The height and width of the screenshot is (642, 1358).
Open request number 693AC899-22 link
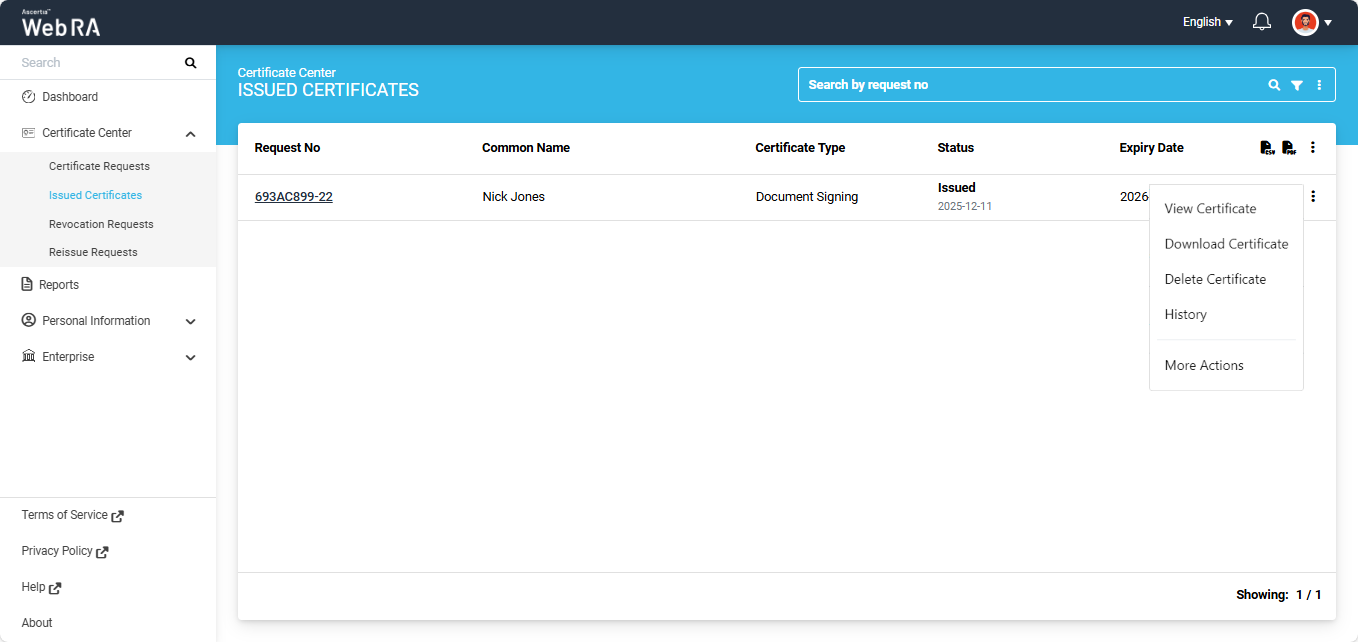[293, 197]
